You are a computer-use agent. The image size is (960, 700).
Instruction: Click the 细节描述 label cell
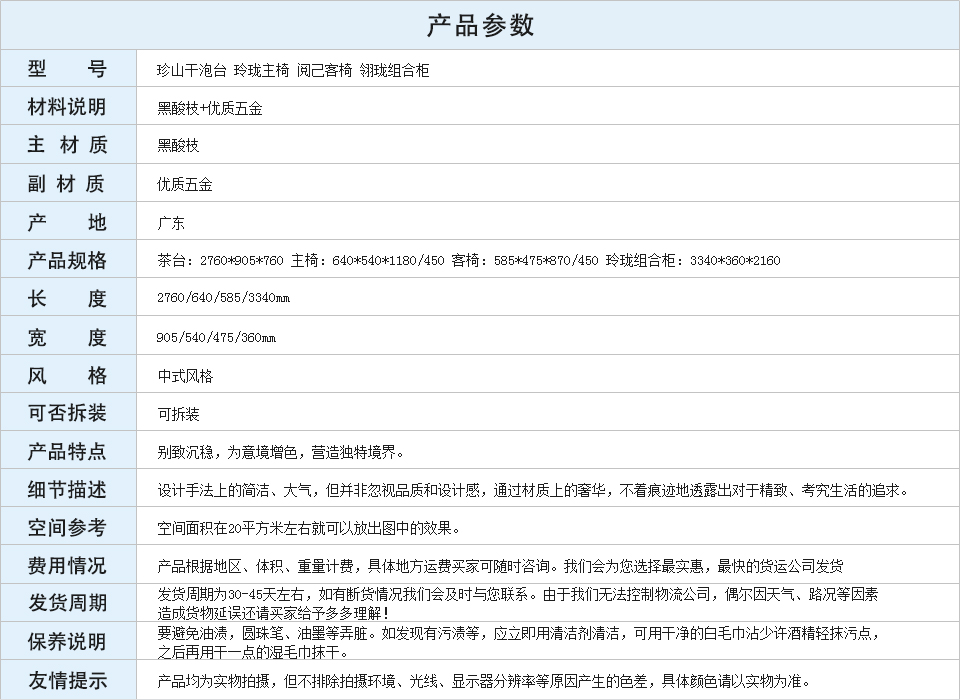pos(67,490)
